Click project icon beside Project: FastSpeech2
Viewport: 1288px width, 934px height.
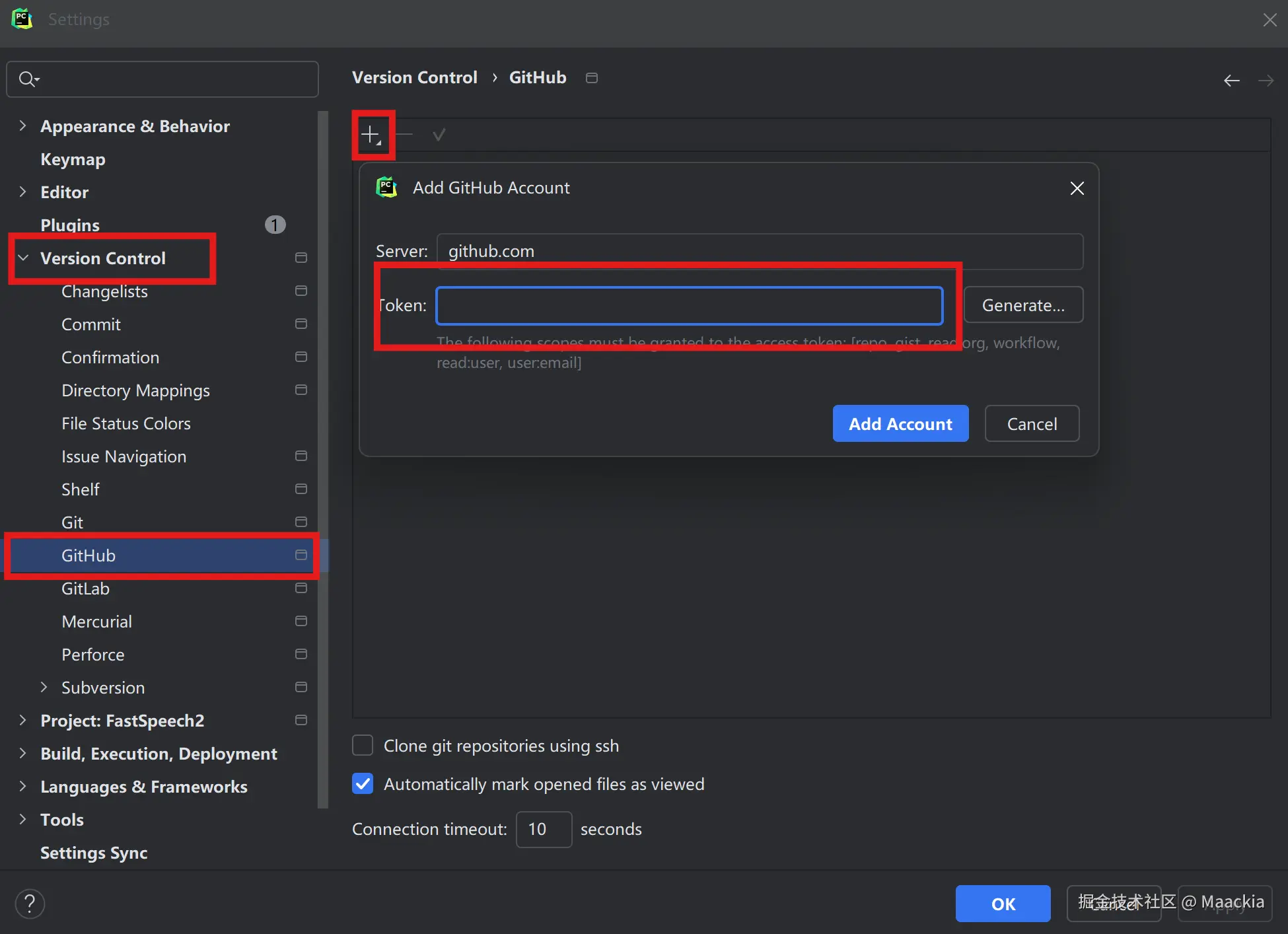[301, 720]
